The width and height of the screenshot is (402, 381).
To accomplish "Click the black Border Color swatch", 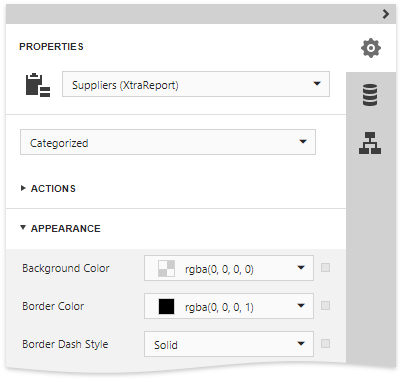I will tap(166, 307).
